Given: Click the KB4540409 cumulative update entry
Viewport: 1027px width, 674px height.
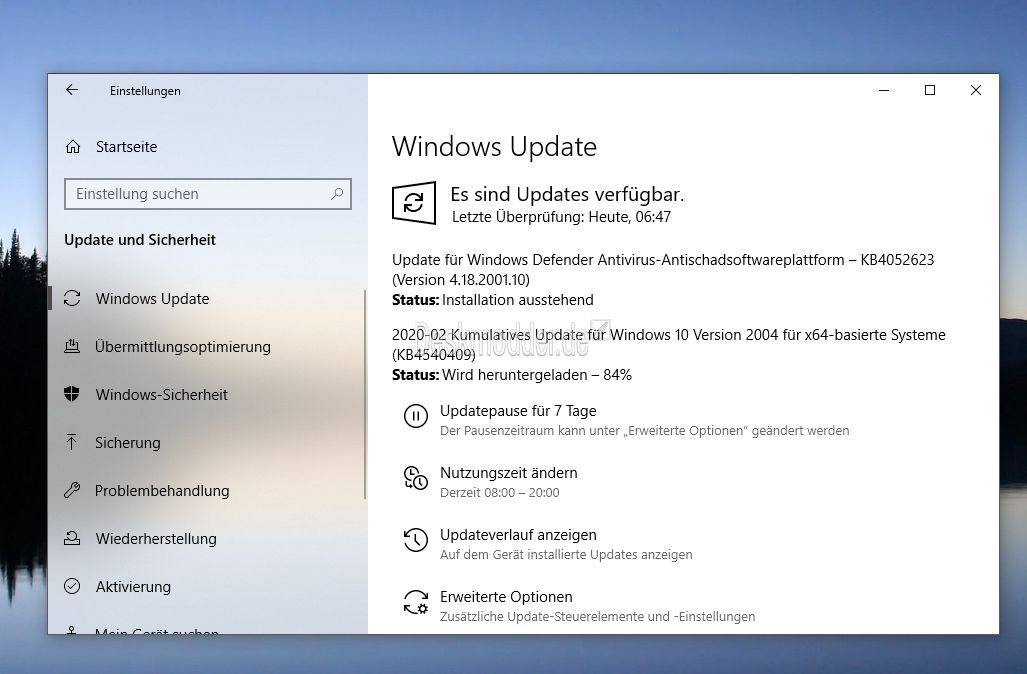Looking at the screenshot, I should (669, 345).
